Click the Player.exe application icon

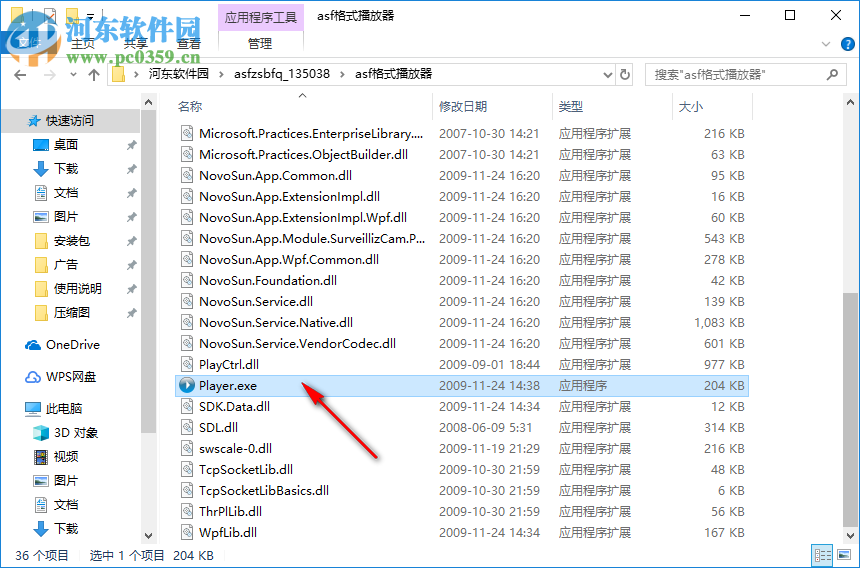pyautogui.click(x=187, y=385)
